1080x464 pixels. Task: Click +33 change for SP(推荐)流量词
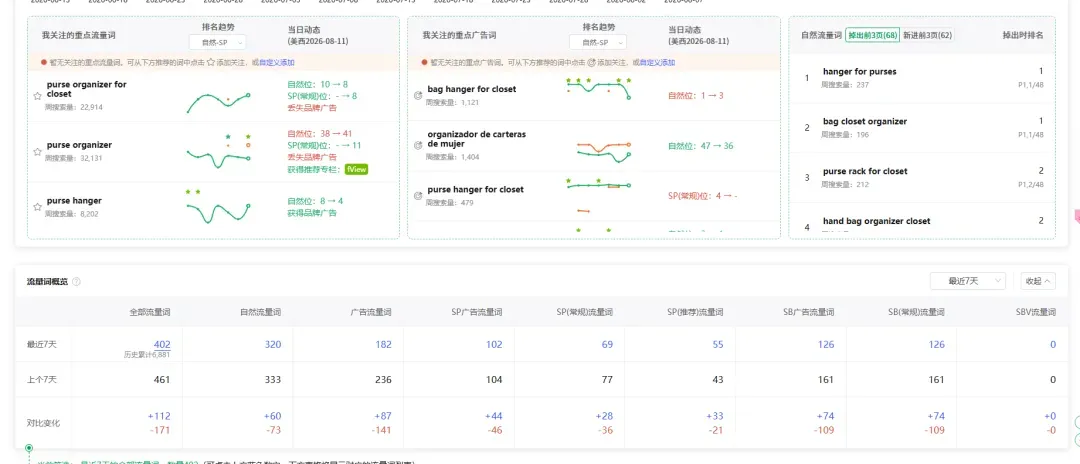click(x=715, y=416)
